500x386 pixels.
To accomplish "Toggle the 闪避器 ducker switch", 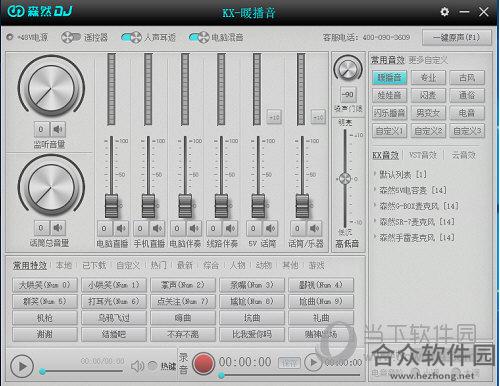I will pyautogui.click(x=71, y=37).
